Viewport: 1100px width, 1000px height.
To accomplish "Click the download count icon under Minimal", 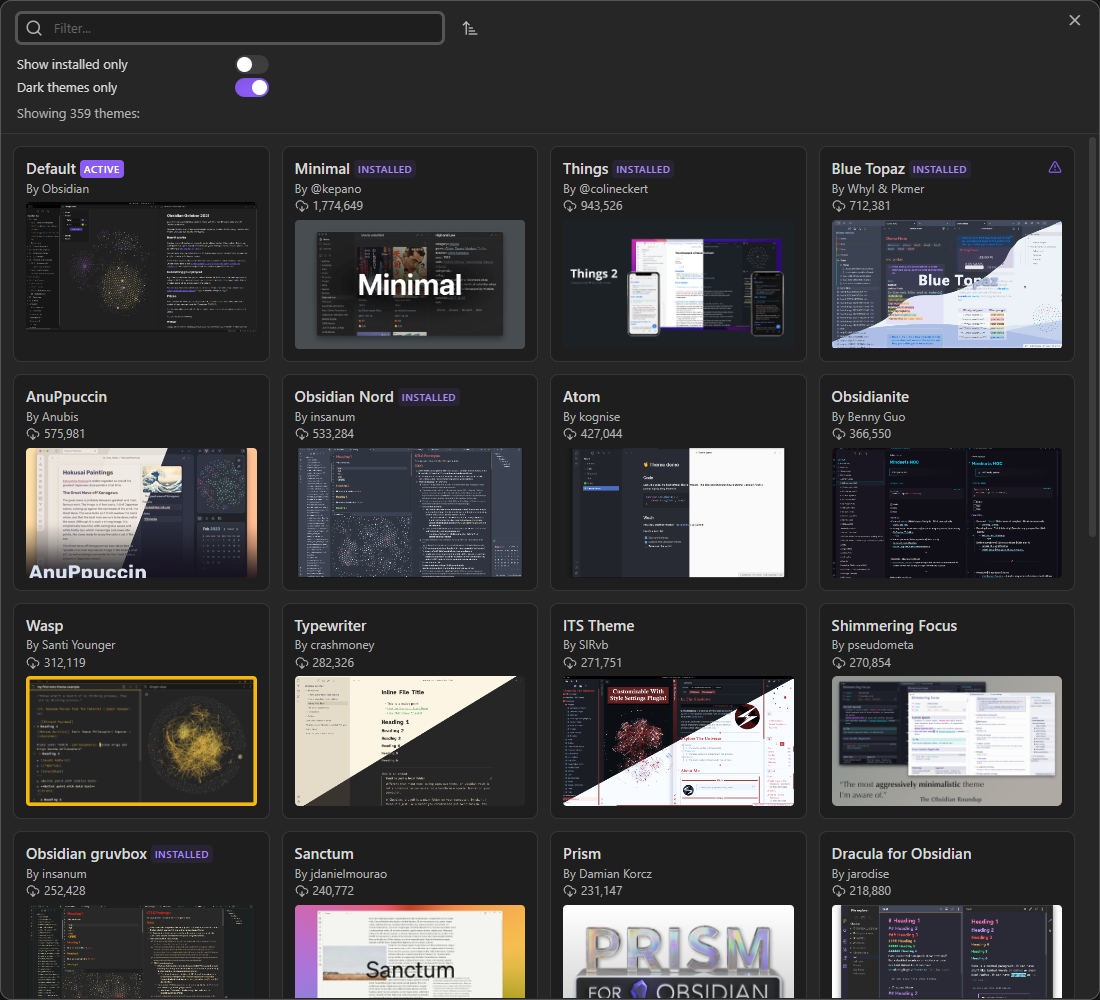I will click(x=303, y=206).
